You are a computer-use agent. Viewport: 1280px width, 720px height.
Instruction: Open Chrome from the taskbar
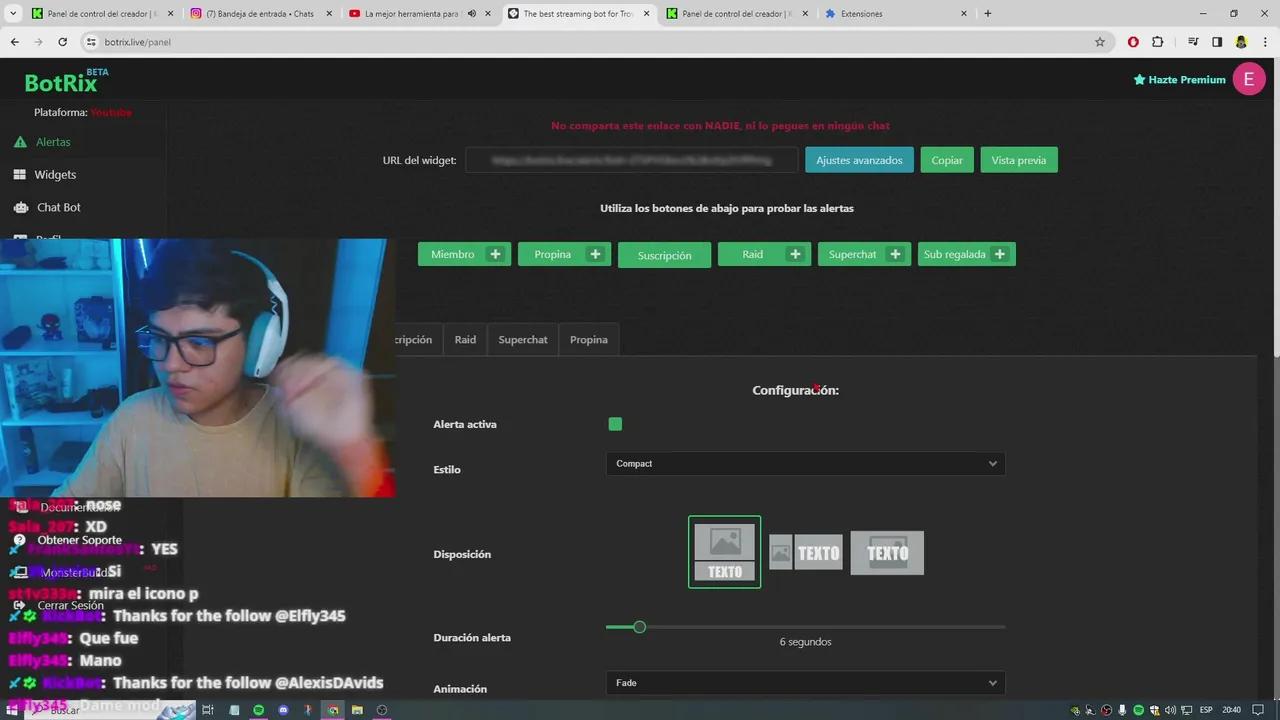333,710
